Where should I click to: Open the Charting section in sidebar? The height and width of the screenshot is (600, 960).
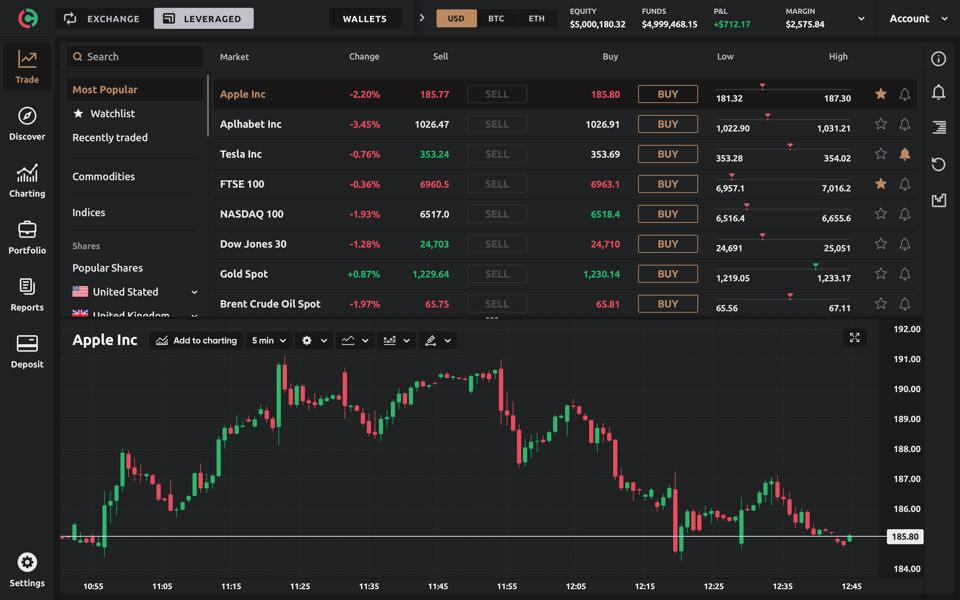[27, 180]
